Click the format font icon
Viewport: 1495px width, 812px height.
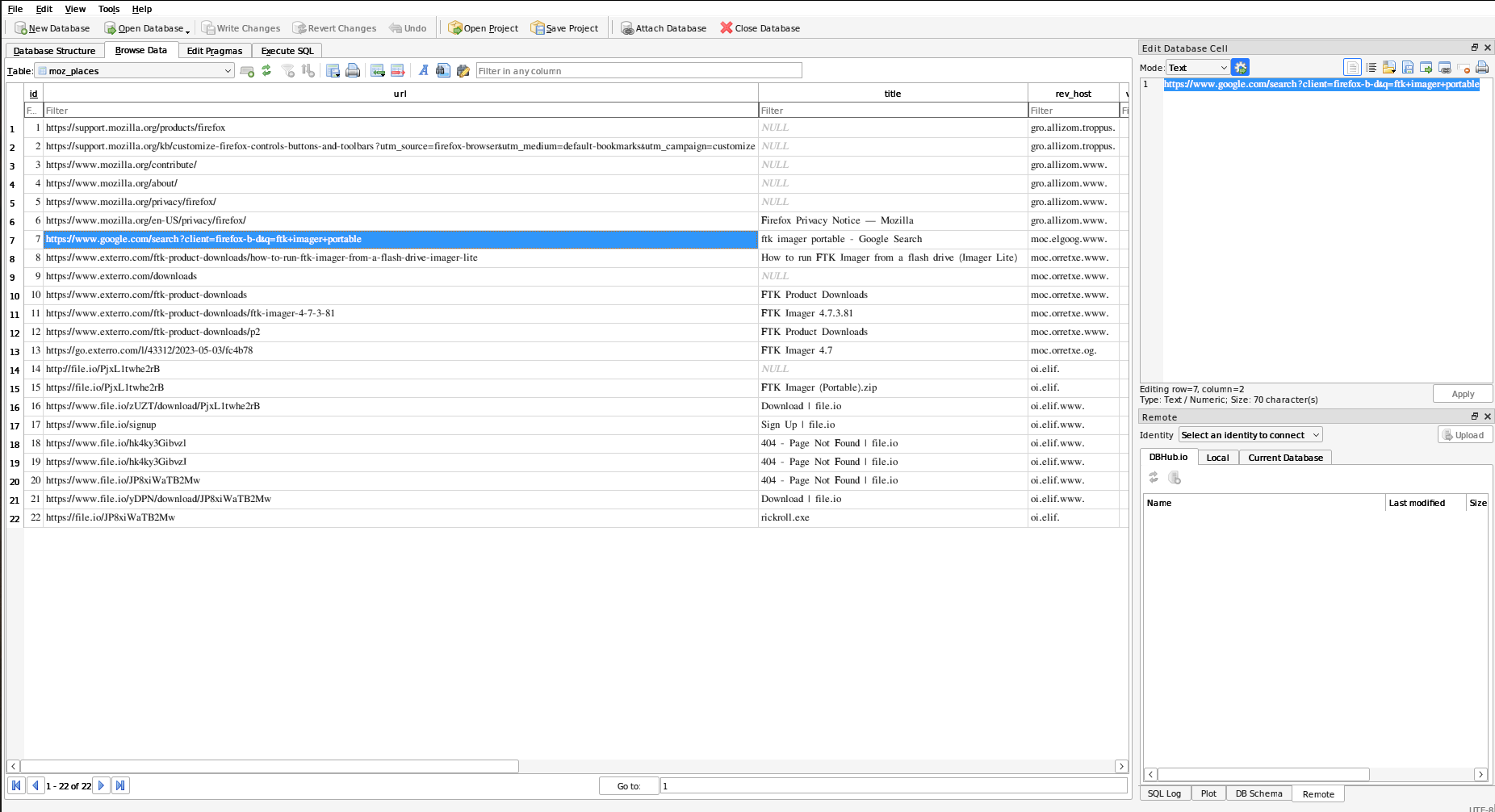click(x=423, y=71)
